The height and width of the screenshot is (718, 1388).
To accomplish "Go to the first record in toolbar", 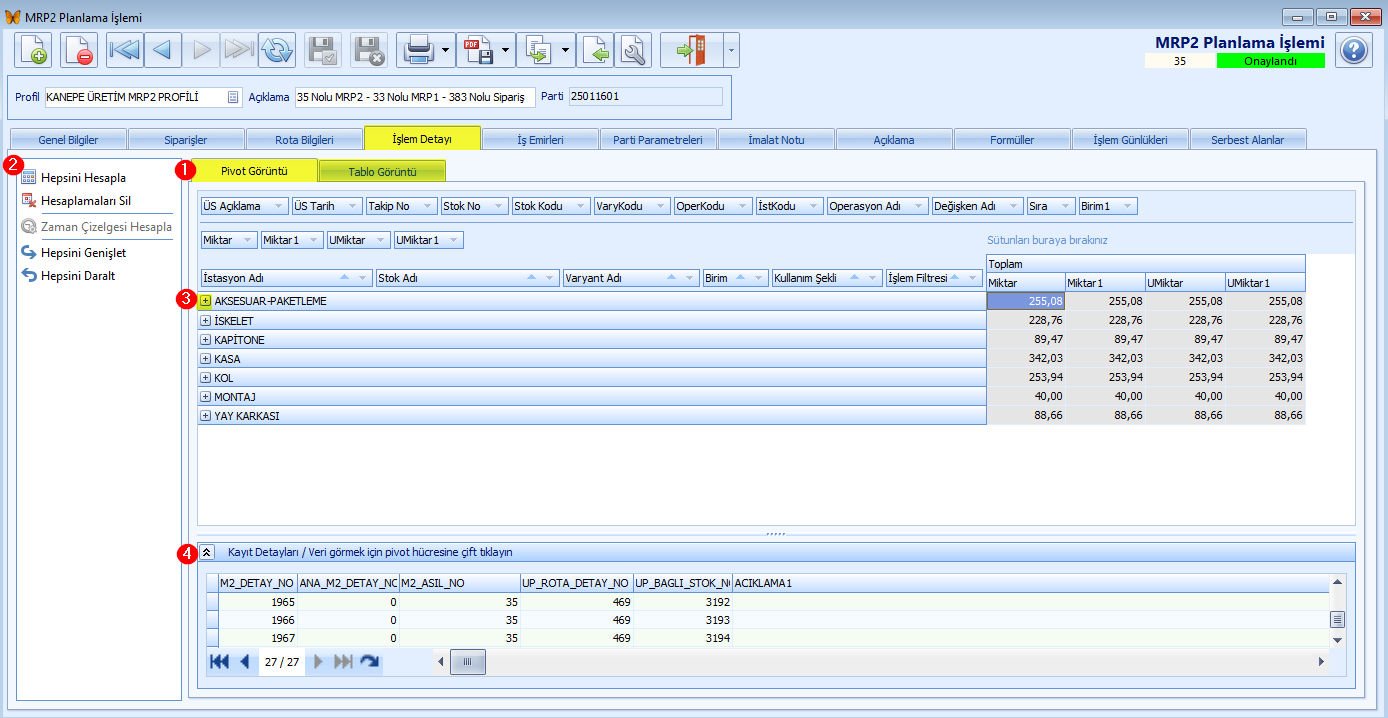I will coord(125,49).
